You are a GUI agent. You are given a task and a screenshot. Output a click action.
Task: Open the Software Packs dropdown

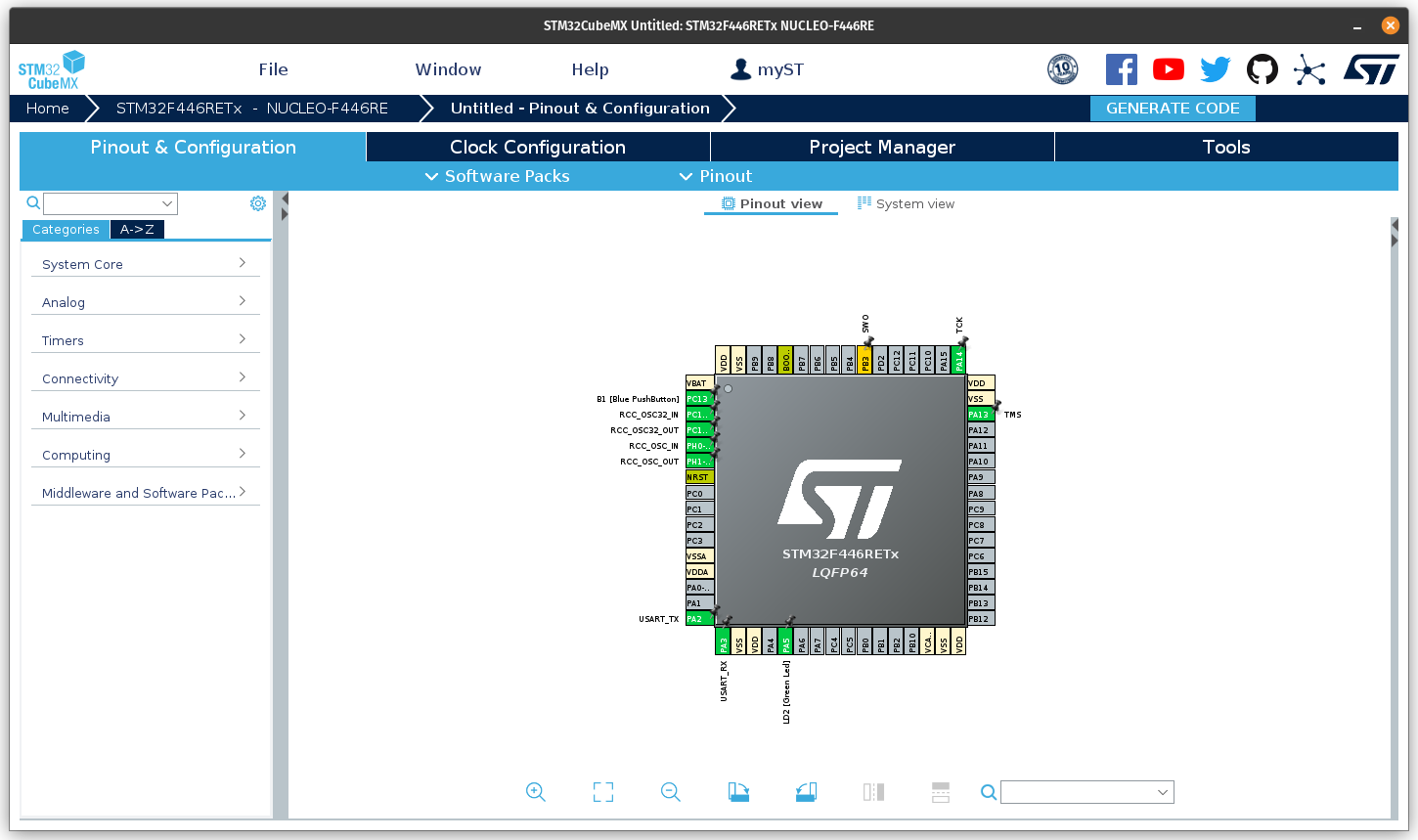click(x=497, y=176)
